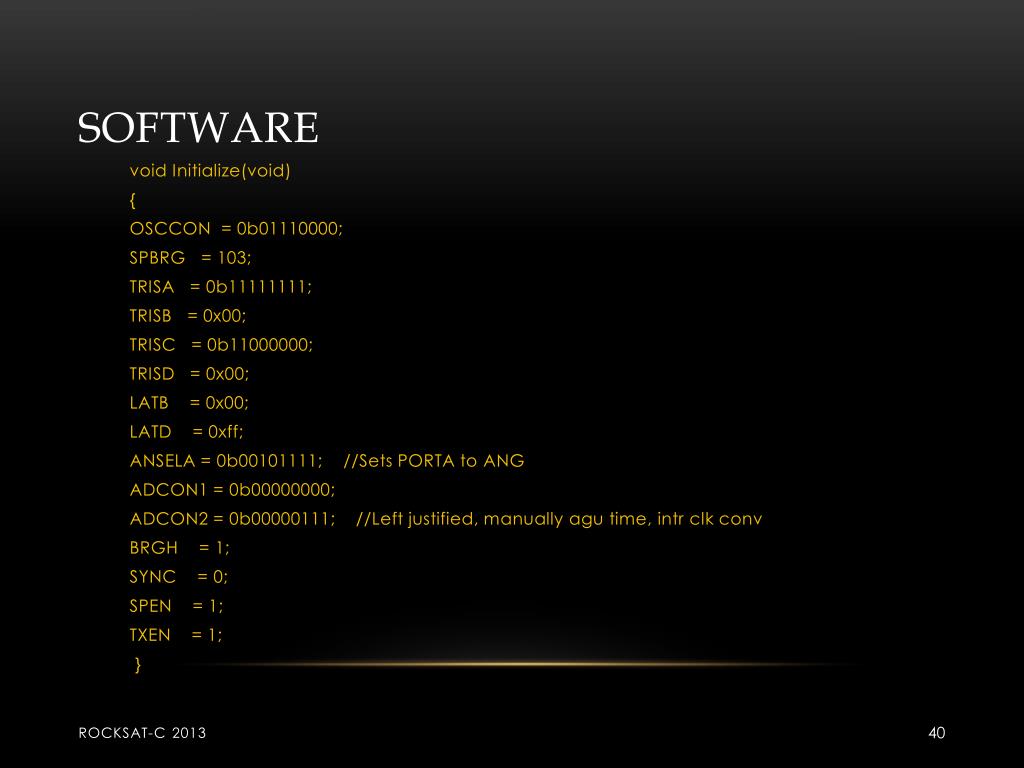Click the closing curly brace
The width and height of the screenshot is (1024, 768).
(x=138, y=664)
